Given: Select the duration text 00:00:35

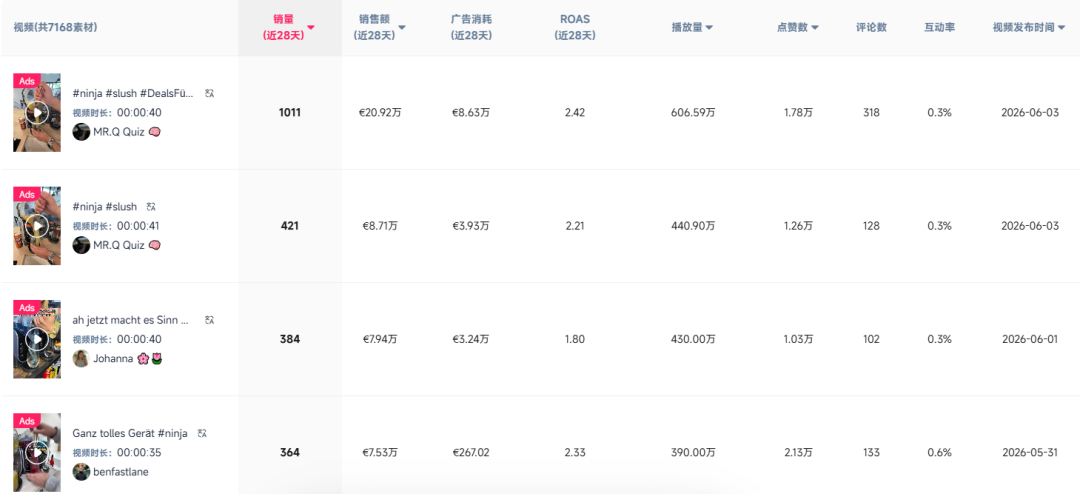Looking at the screenshot, I should point(139,453).
